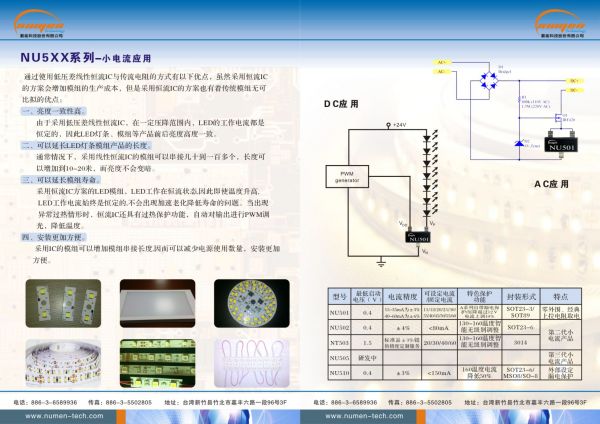600x424 pixels.
Task: Click the fax number 886-3-5502805 on left page
Action: (129, 403)
